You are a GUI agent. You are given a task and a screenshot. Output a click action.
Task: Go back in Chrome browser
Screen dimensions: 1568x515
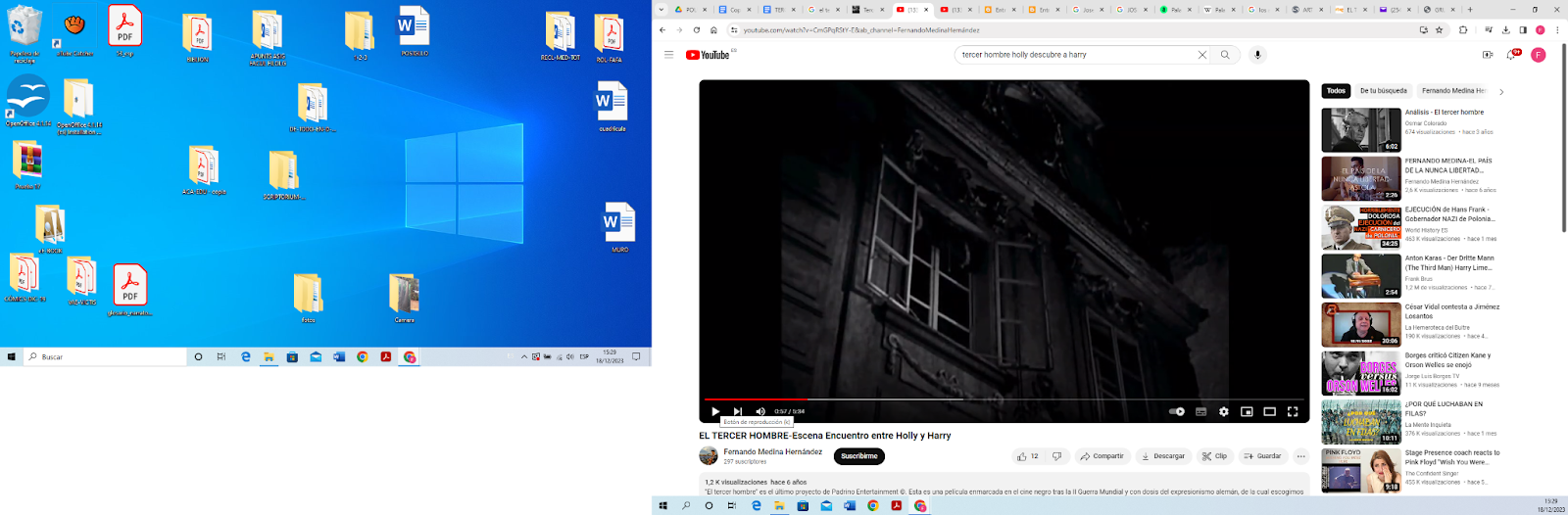662,30
